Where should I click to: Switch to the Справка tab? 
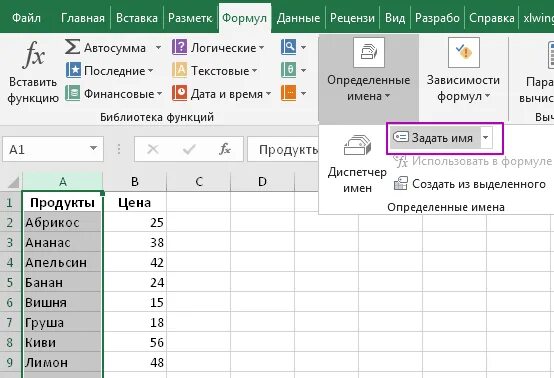click(x=491, y=18)
